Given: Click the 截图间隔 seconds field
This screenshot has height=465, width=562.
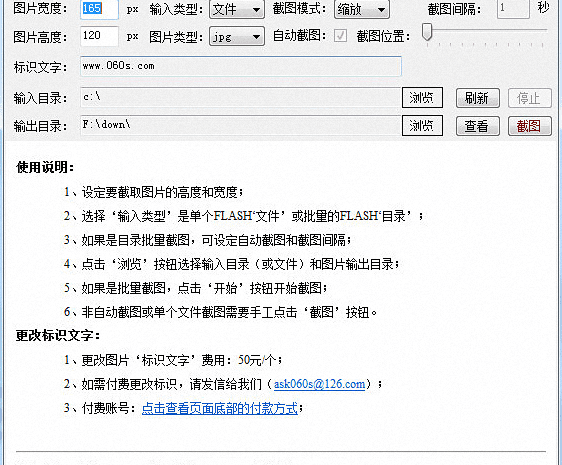Looking at the screenshot, I should click(x=513, y=9).
